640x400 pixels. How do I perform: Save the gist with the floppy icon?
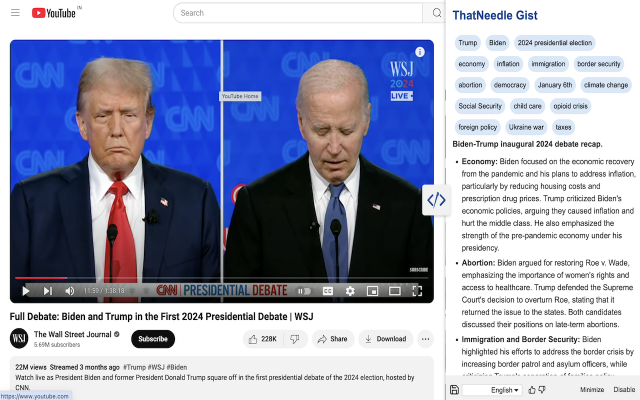point(454,389)
